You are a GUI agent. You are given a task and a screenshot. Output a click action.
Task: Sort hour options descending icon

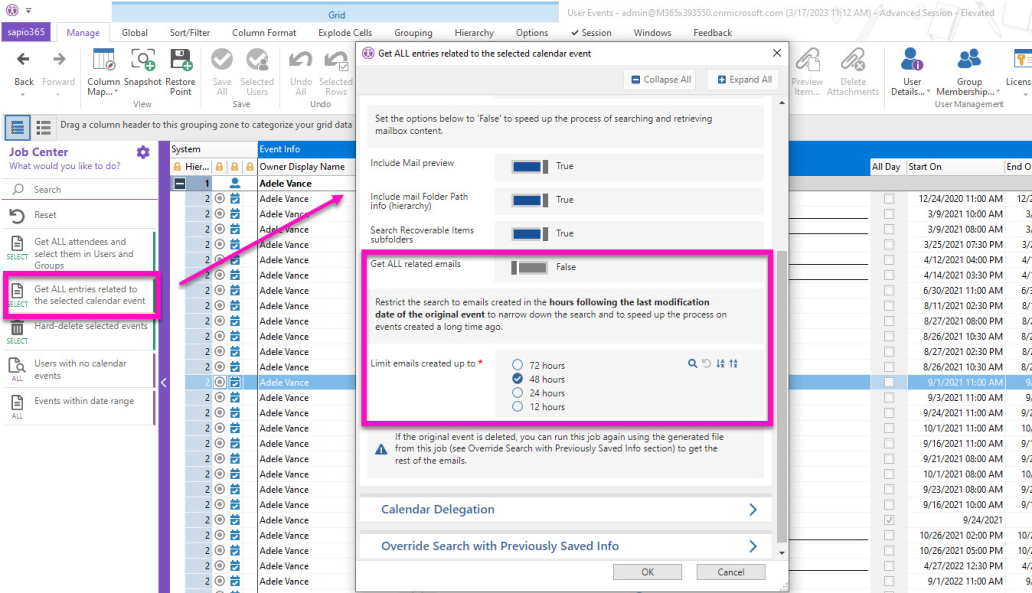[x=733, y=363]
